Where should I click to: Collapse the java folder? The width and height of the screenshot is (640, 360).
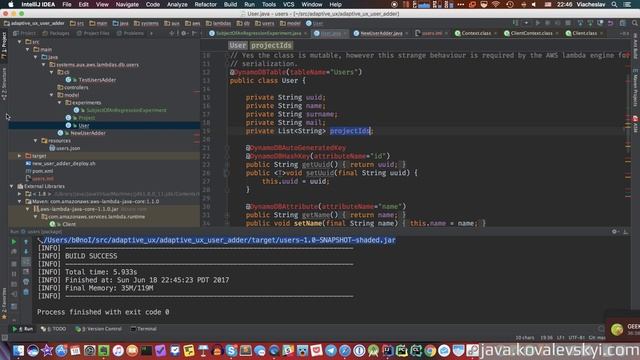point(36,57)
